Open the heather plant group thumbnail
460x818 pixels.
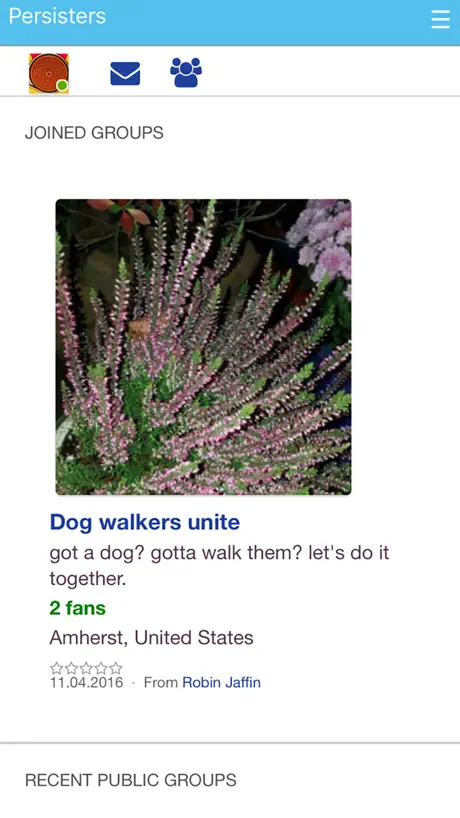coord(203,347)
